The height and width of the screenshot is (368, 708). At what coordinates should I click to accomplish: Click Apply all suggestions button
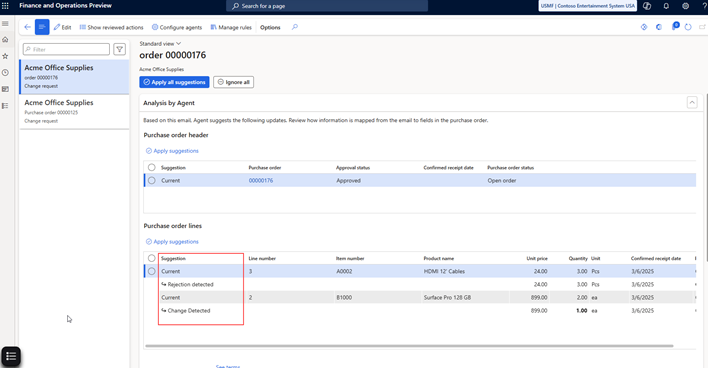click(x=174, y=82)
